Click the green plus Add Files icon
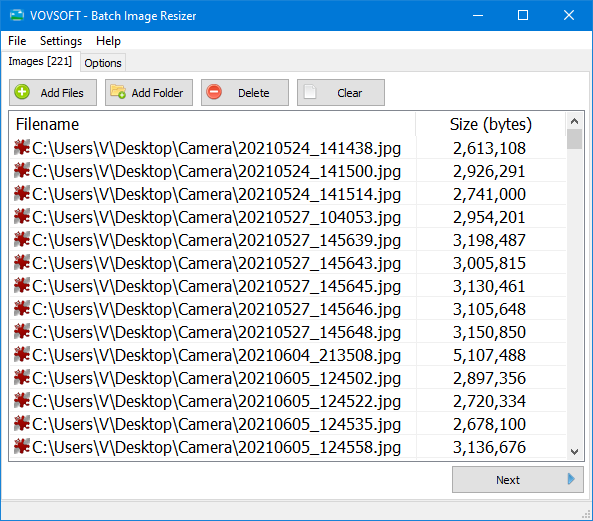The height and width of the screenshot is (521, 593). [22, 92]
